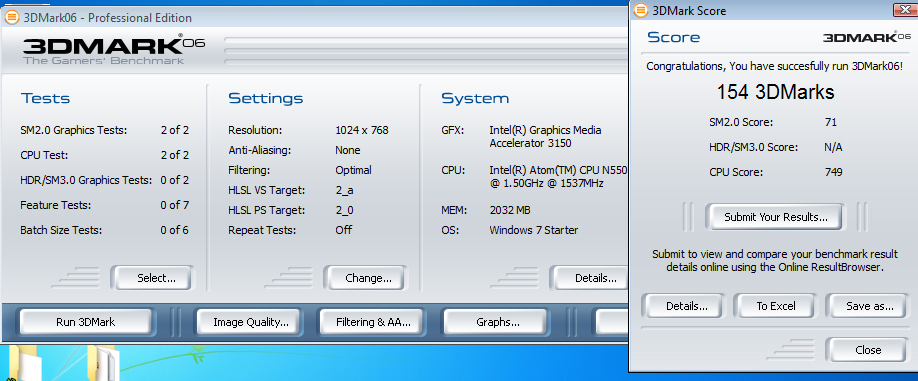Click the Score heading in results window
The height and width of the screenshot is (381, 918).
coord(673,37)
